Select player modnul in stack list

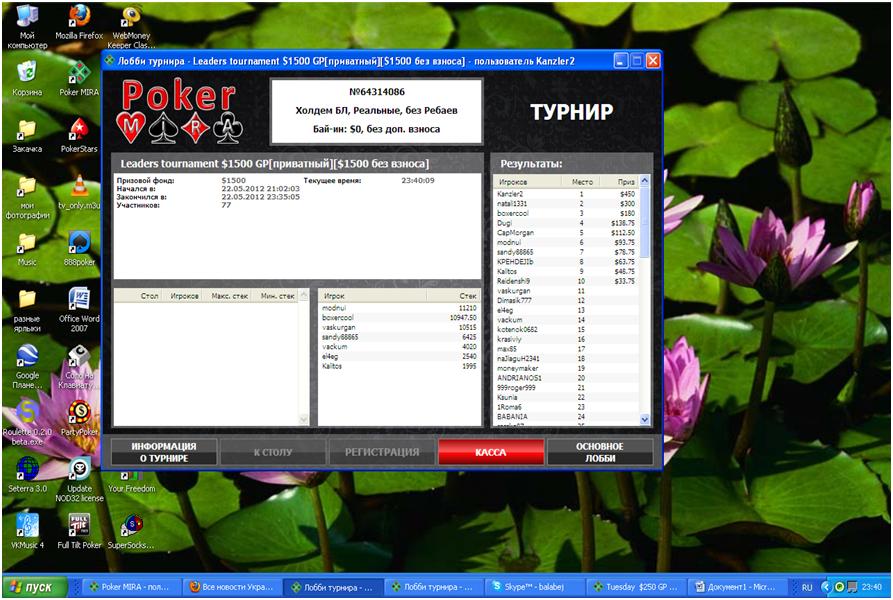[334, 308]
